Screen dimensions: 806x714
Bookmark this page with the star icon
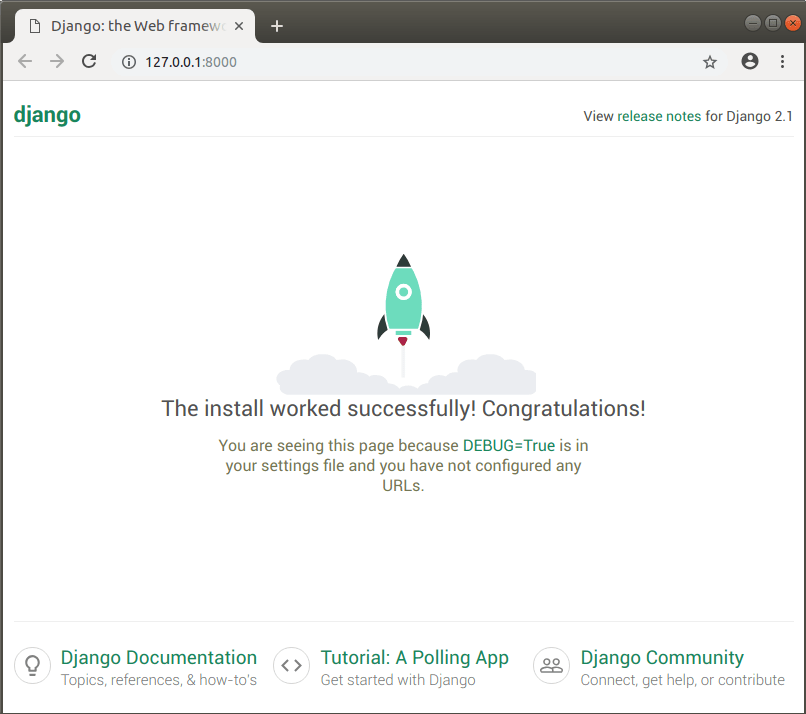(710, 62)
